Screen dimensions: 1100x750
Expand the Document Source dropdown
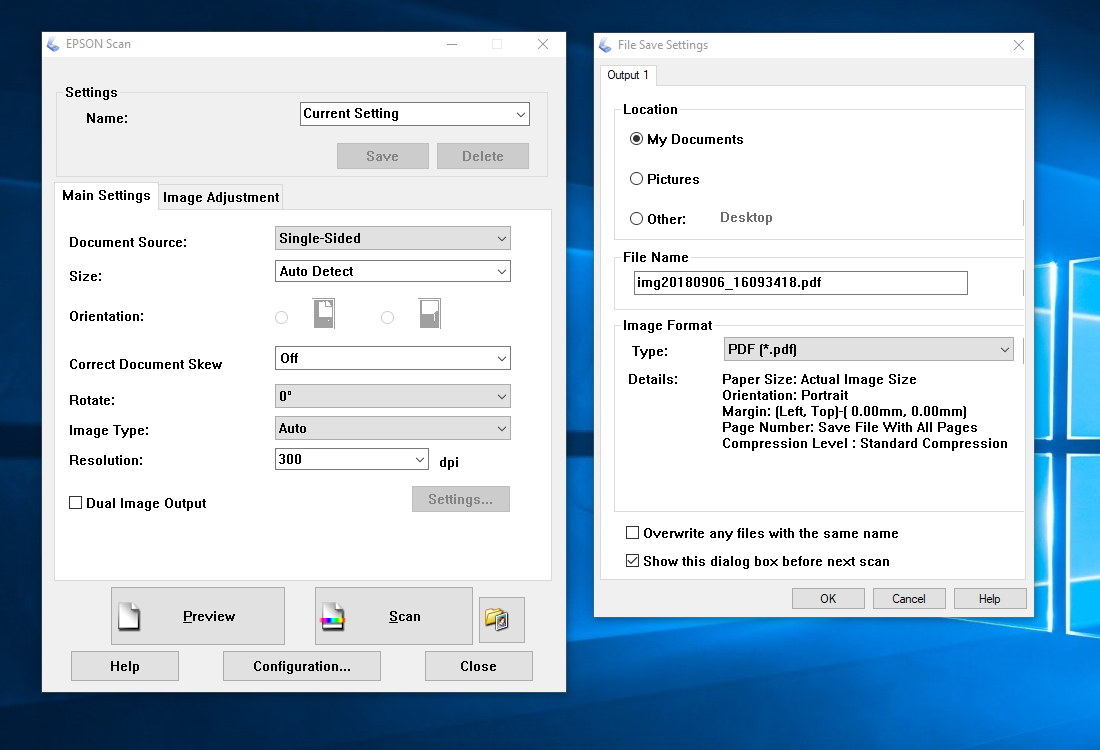393,239
